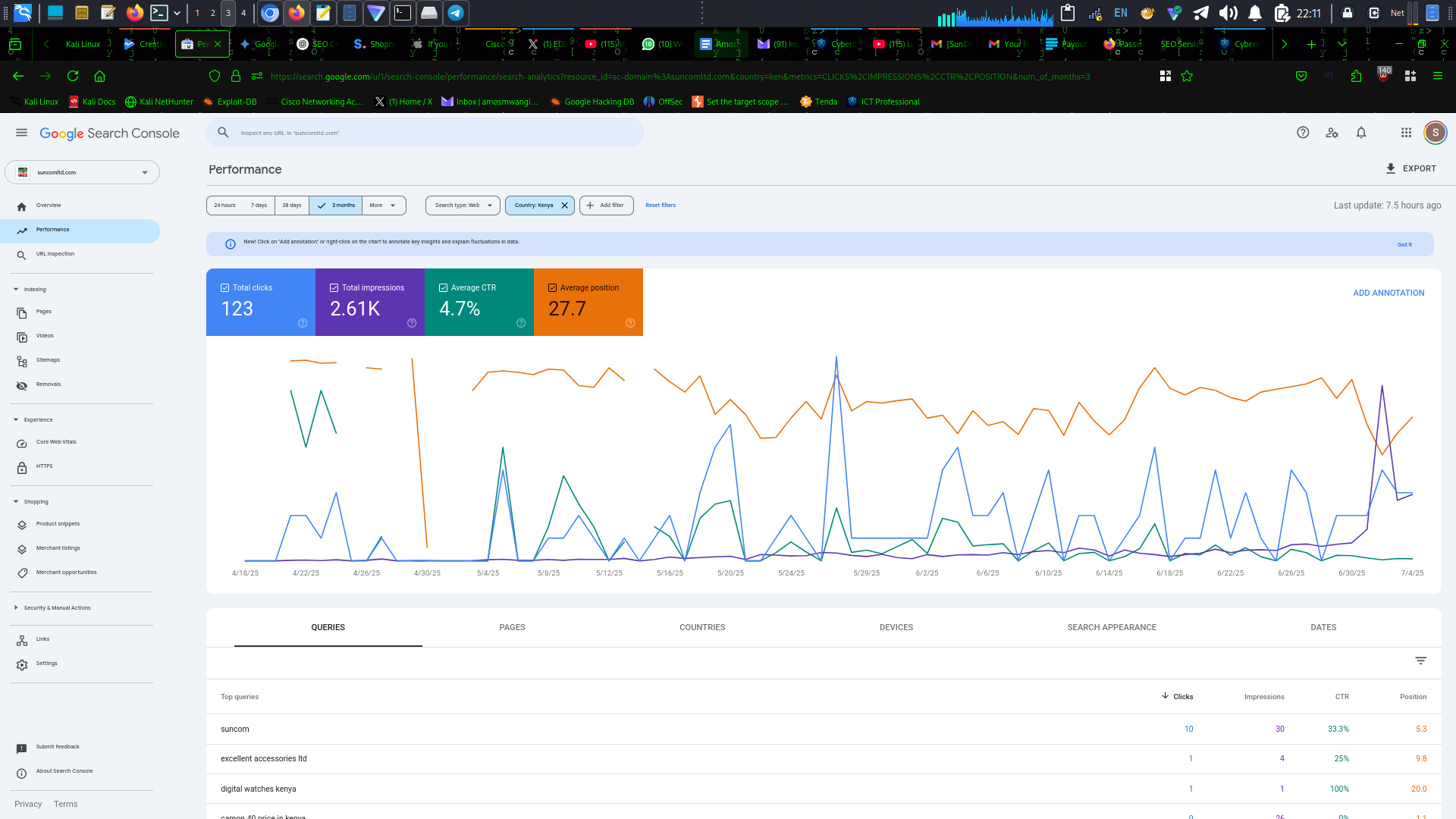Click the Export button
Image resolution: width=1456 pixels, height=819 pixels.
click(1411, 168)
